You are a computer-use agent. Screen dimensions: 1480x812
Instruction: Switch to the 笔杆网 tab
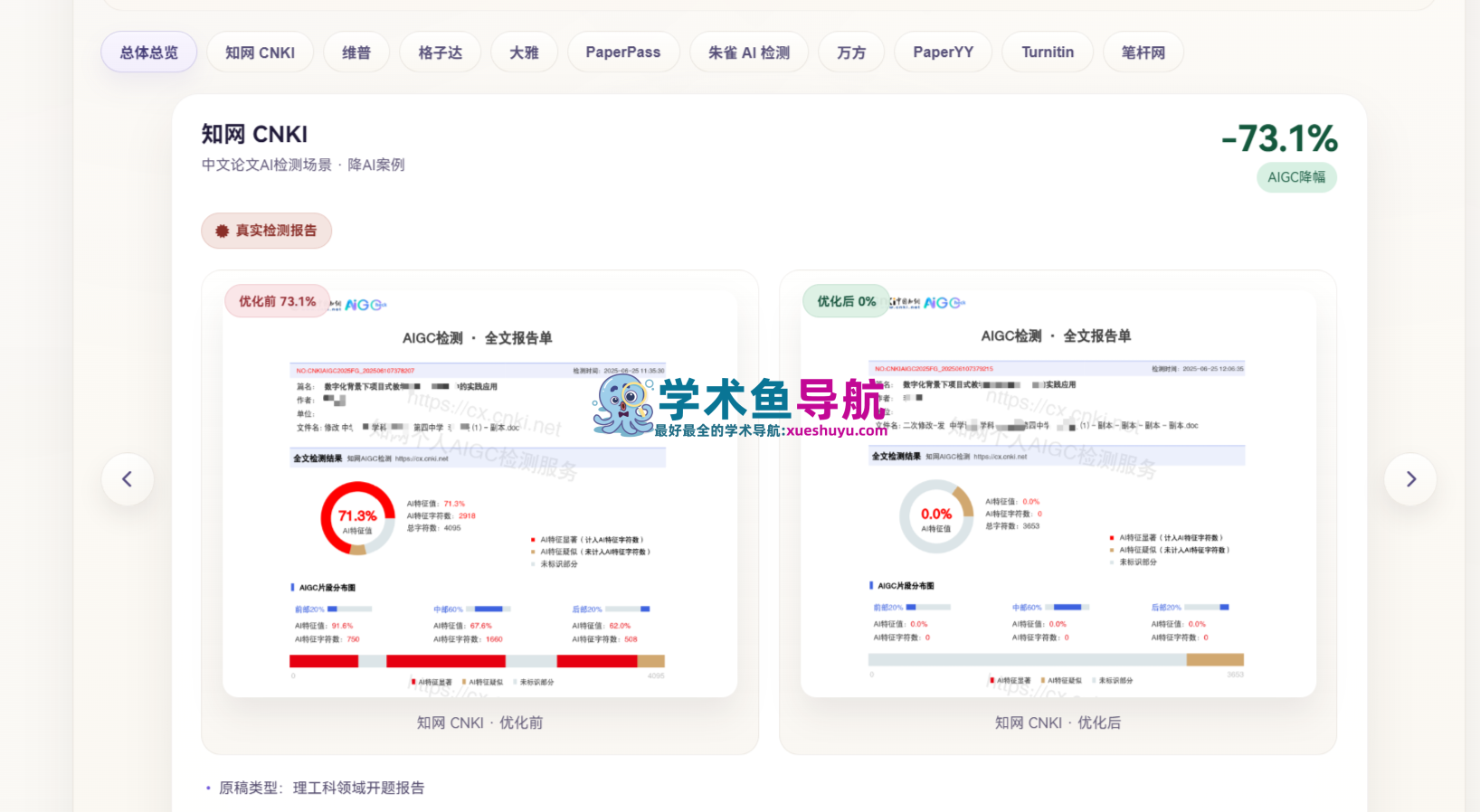coord(1143,52)
